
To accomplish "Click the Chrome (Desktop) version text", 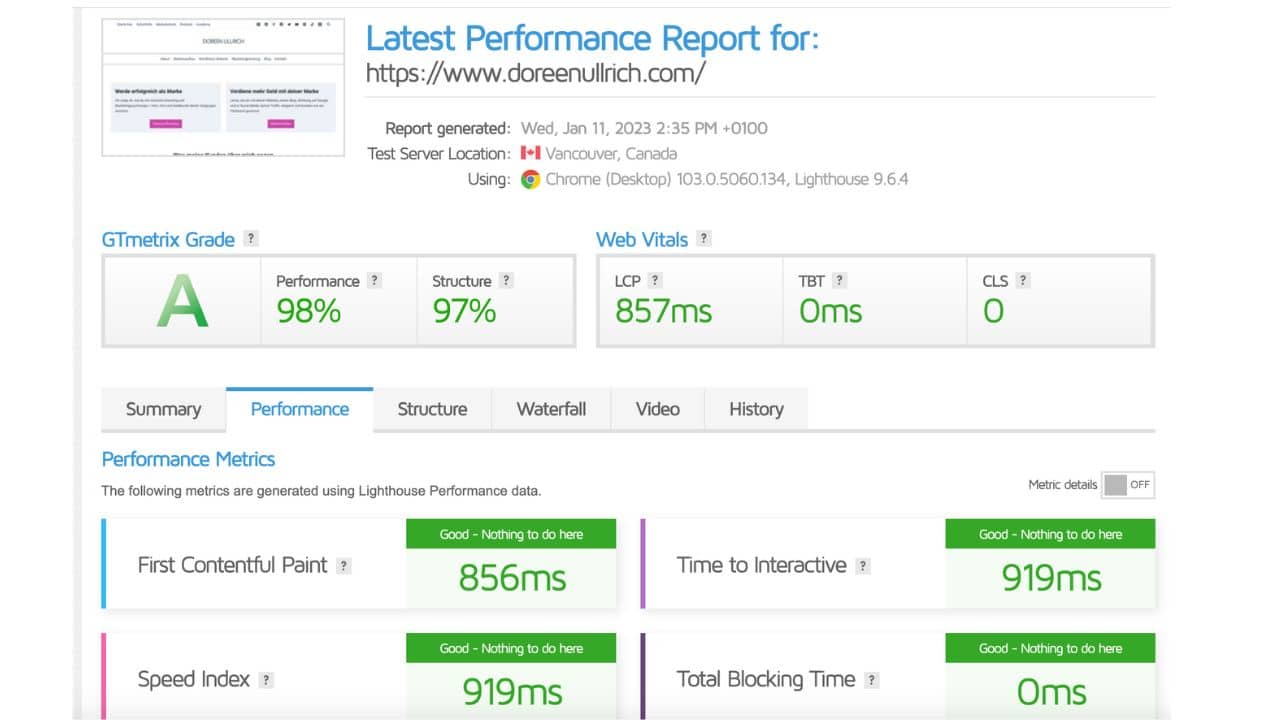I will 727,180.
